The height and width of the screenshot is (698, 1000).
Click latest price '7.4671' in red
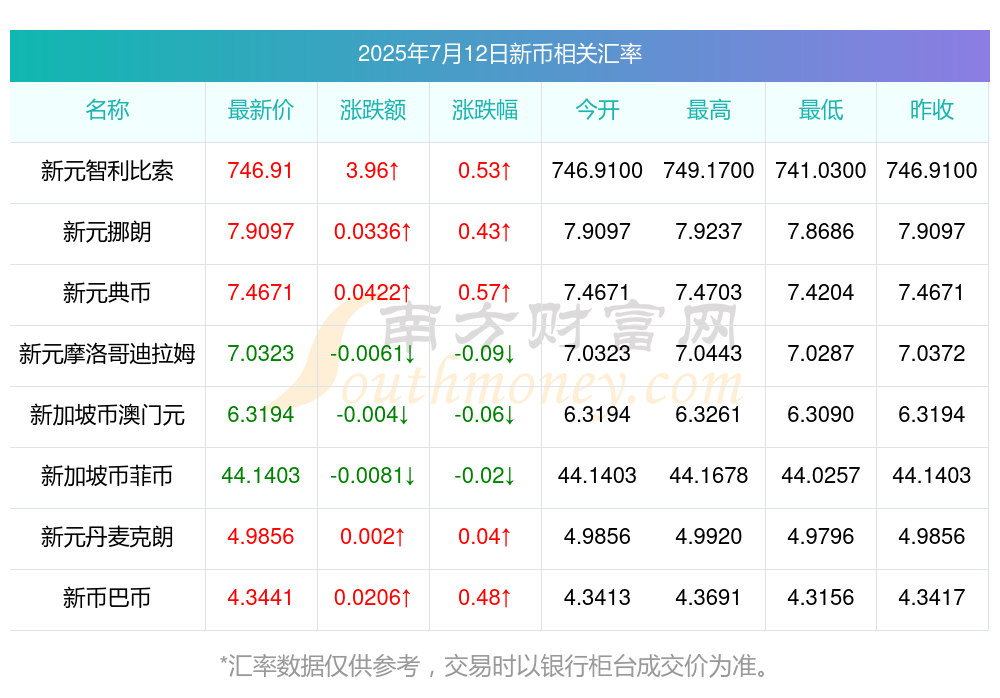(x=260, y=292)
